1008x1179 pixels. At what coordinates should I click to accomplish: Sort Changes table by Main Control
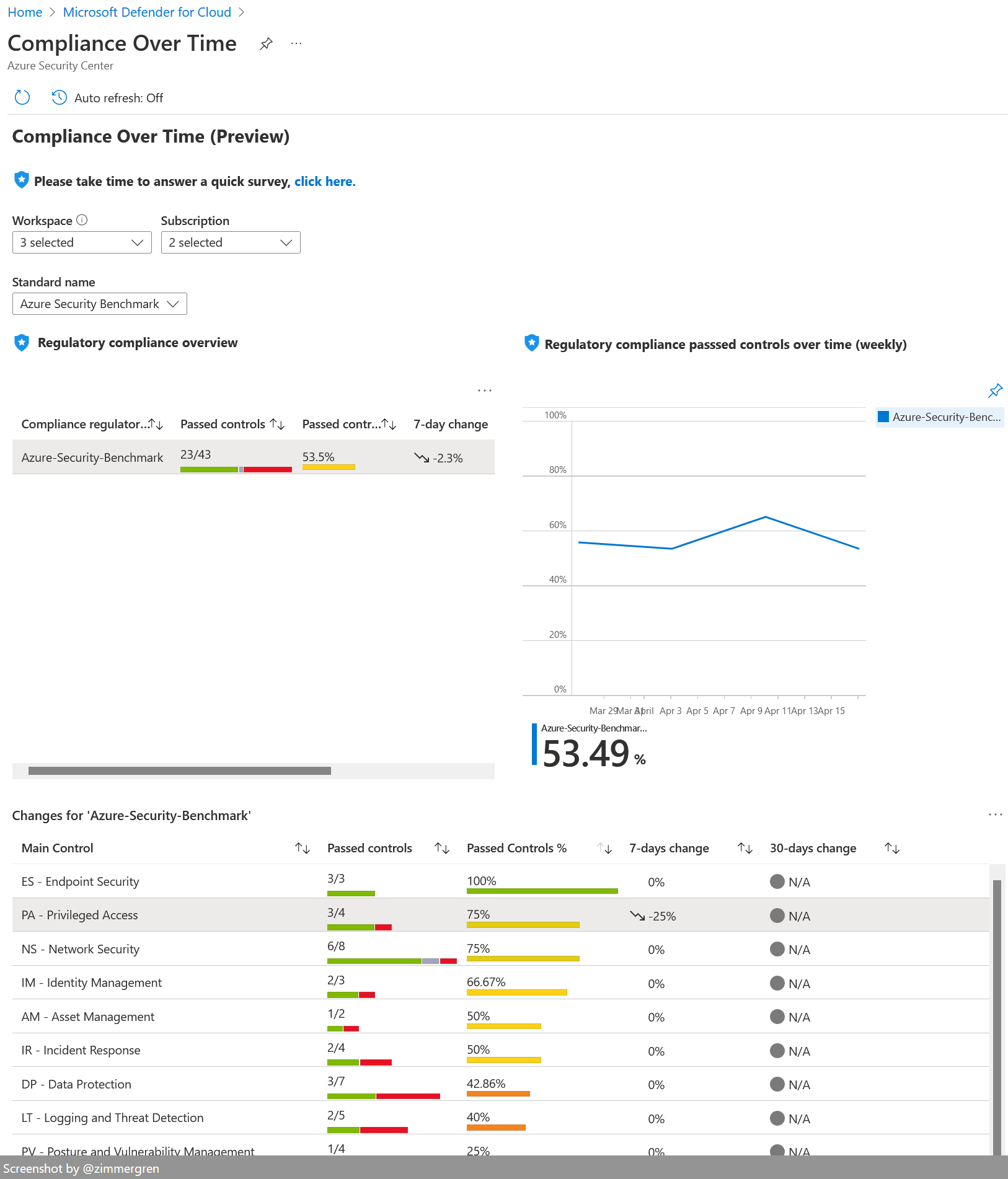tap(303, 848)
